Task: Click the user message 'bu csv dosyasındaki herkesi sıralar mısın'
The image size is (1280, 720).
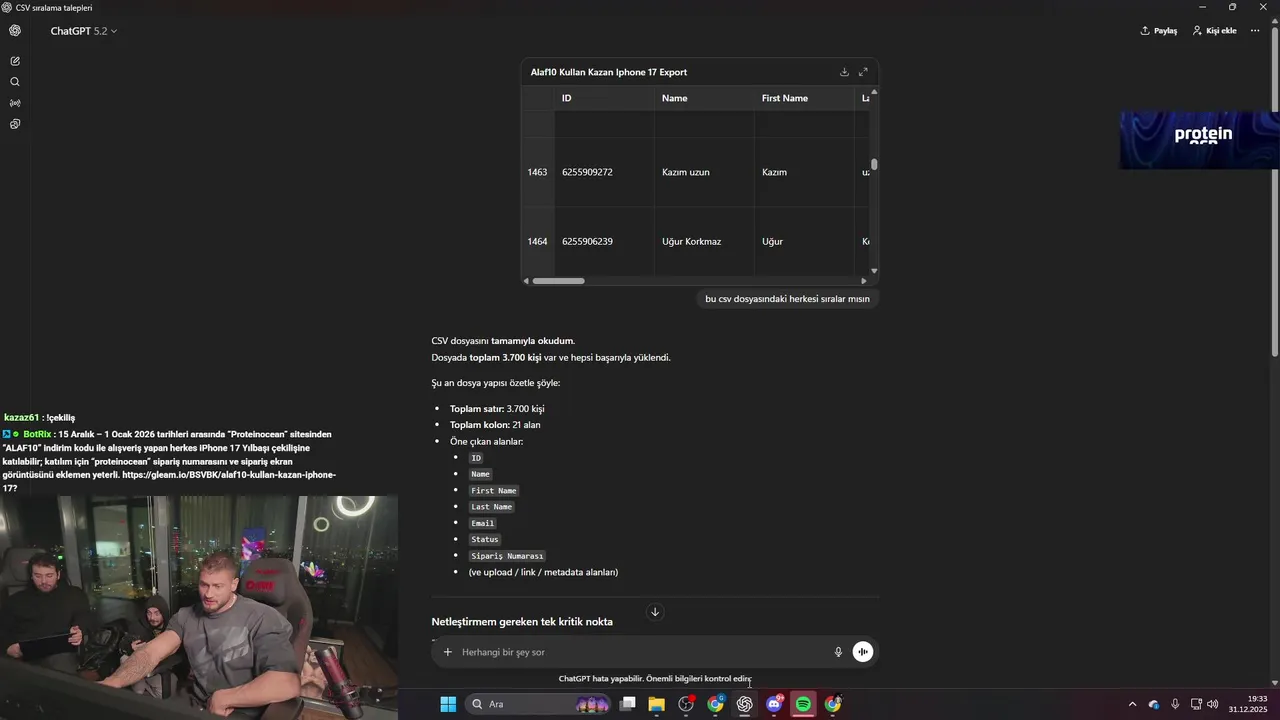Action: tap(787, 299)
